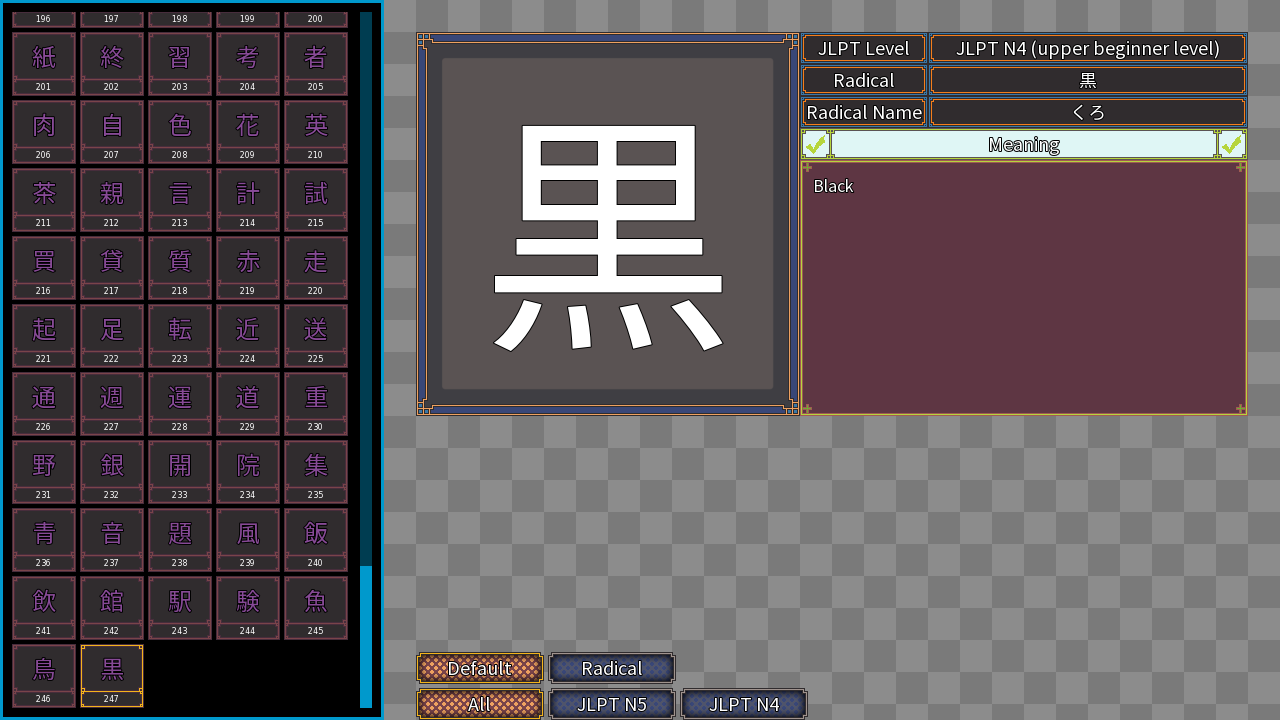
Task: Select the 青 kanji tile
Action: [x=44, y=532]
